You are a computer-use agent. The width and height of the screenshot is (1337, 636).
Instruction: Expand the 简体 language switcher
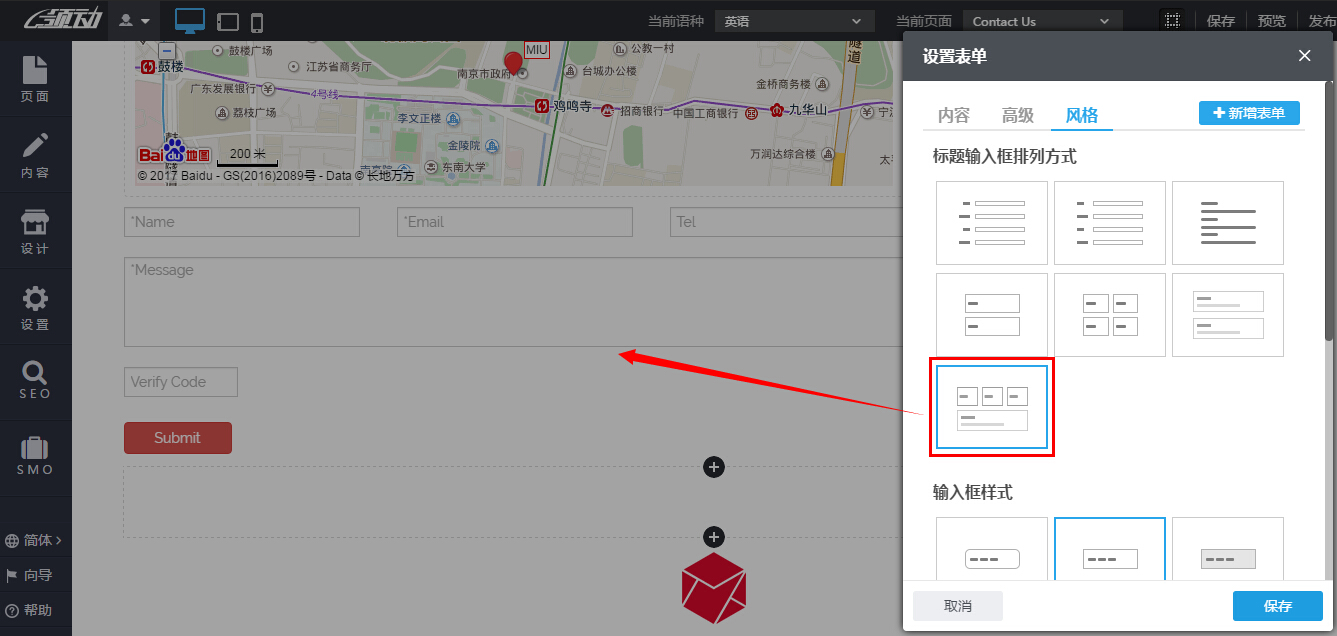click(x=35, y=539)
